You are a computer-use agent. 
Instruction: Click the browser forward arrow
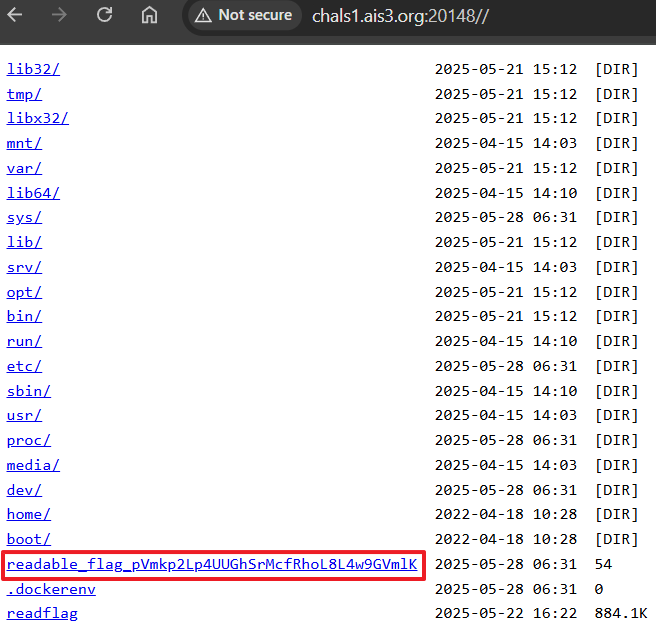click(x=61, y=15)
